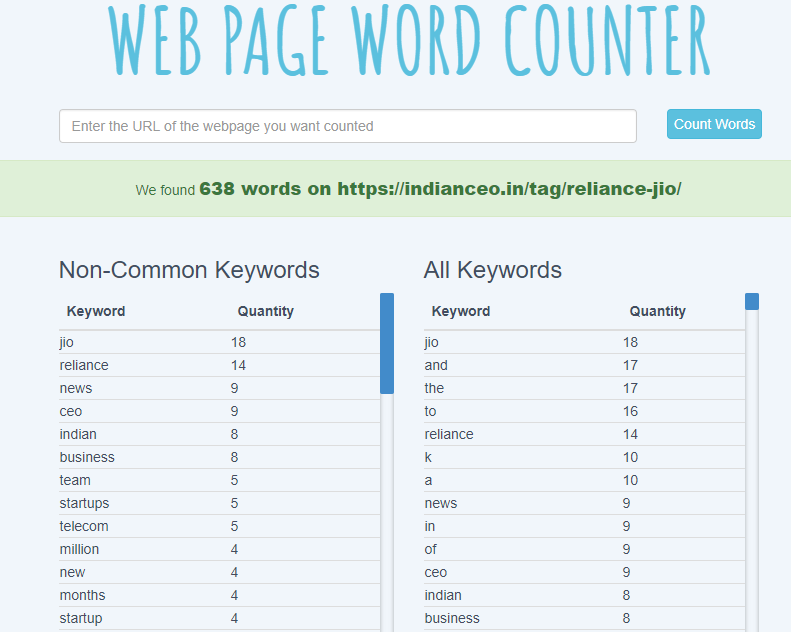
Task: Select the 'months' keyword row
Action: tap(219, 595)
